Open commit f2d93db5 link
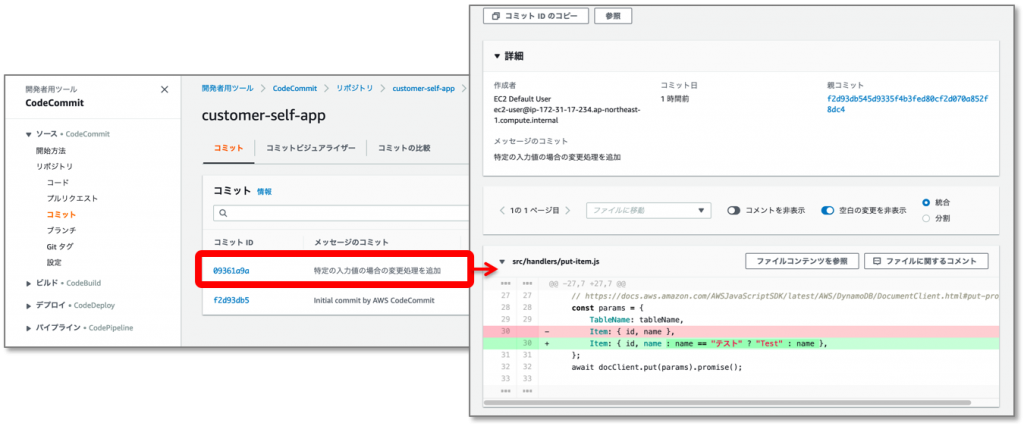 [231, 301]
